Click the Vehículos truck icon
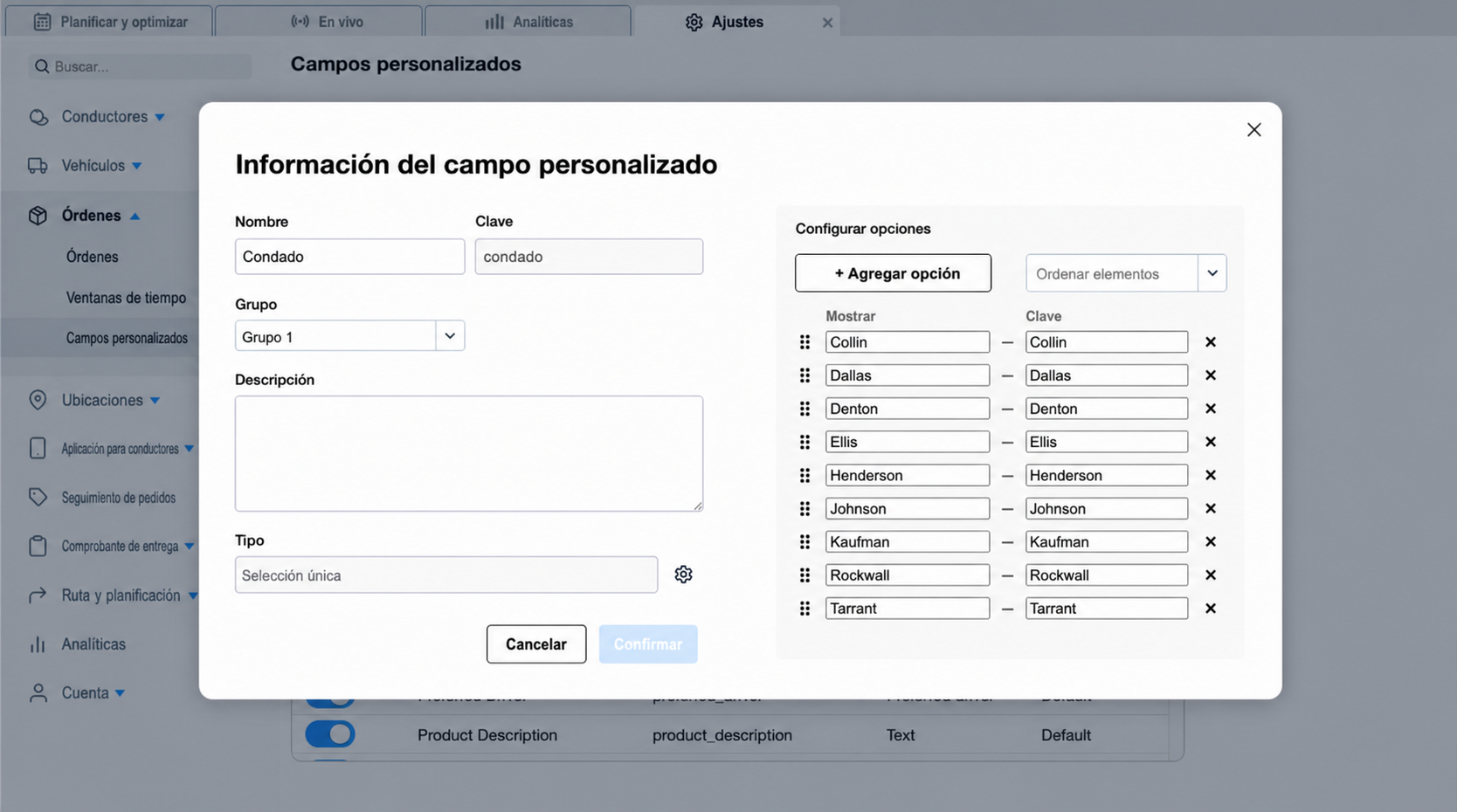This screenshot has width=1457, height=812. pyautogui.click(x=38, y=166)
